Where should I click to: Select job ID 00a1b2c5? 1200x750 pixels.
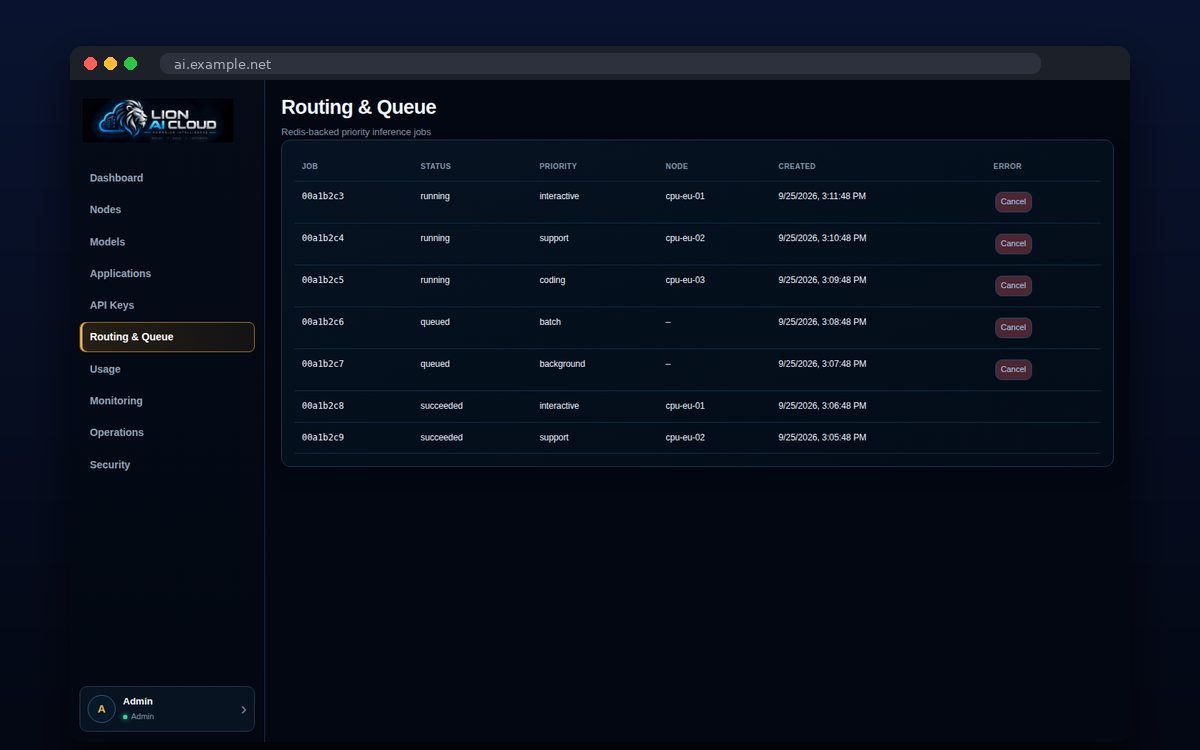(x=323, y=280)
